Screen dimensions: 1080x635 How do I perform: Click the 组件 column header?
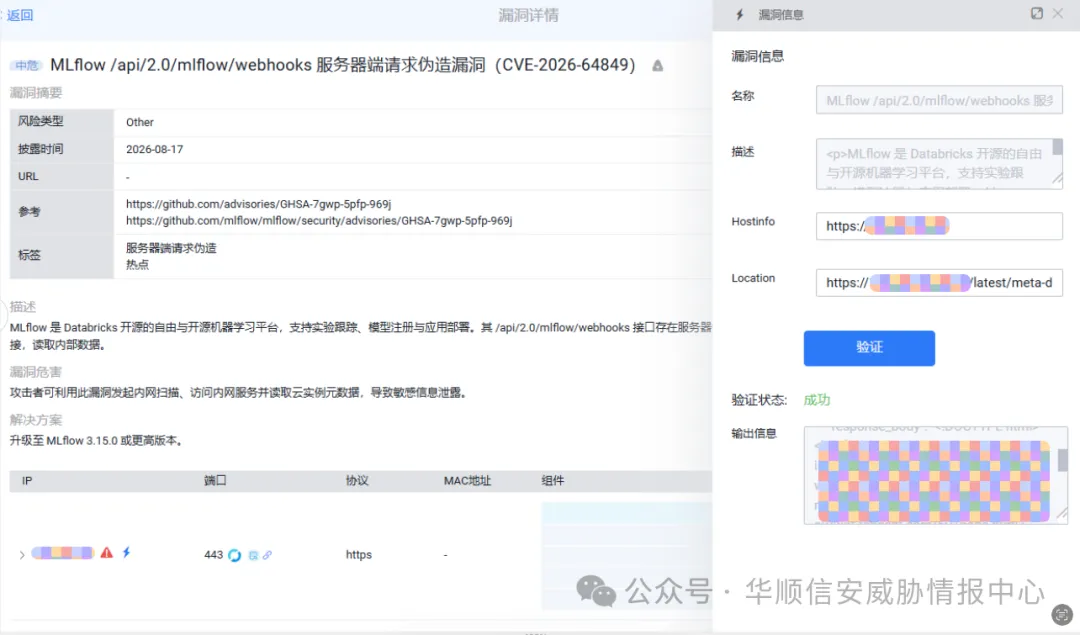(552, 481)
